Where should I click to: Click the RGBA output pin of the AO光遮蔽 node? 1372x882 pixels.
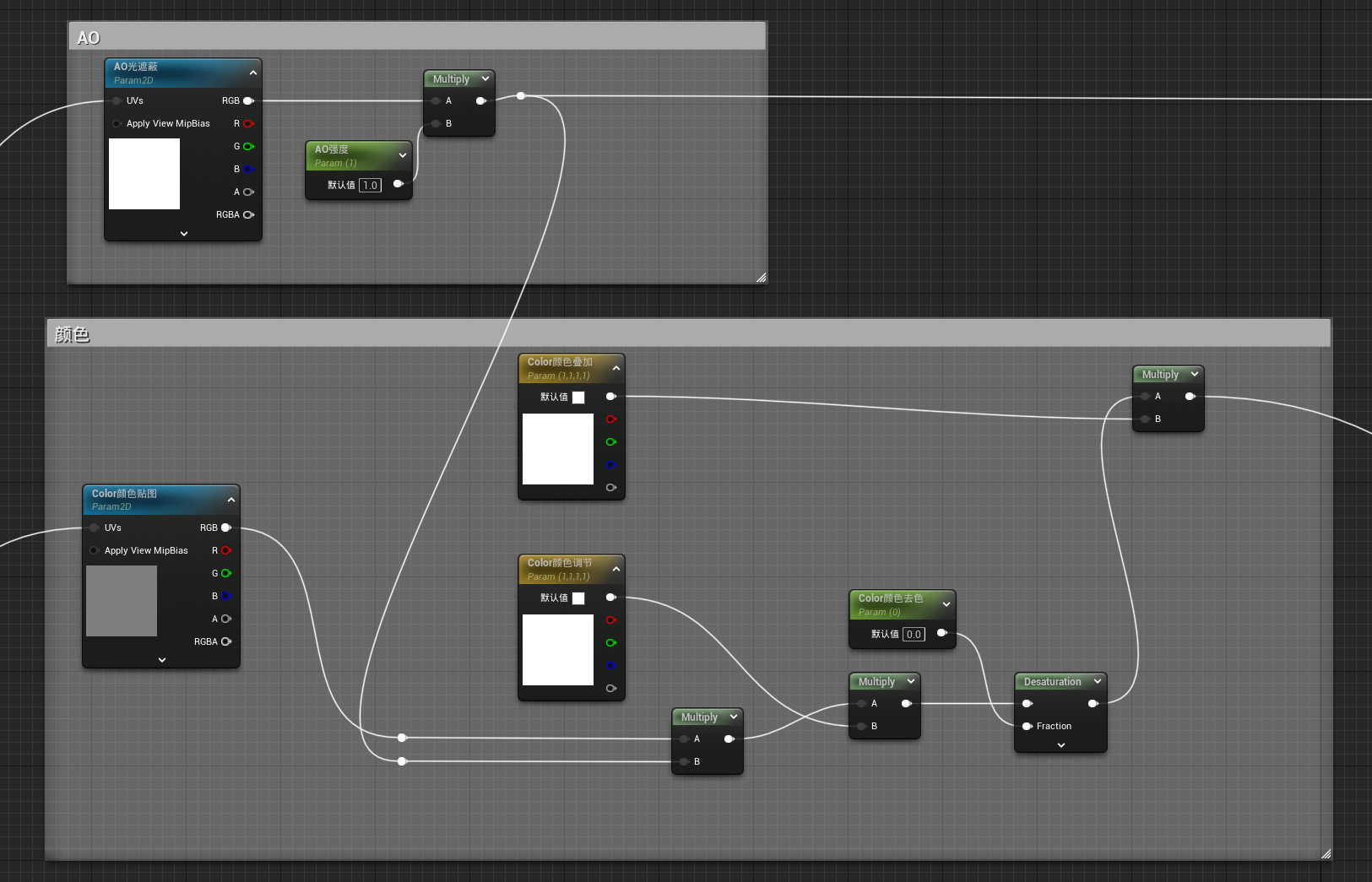[x=248, y=214]
